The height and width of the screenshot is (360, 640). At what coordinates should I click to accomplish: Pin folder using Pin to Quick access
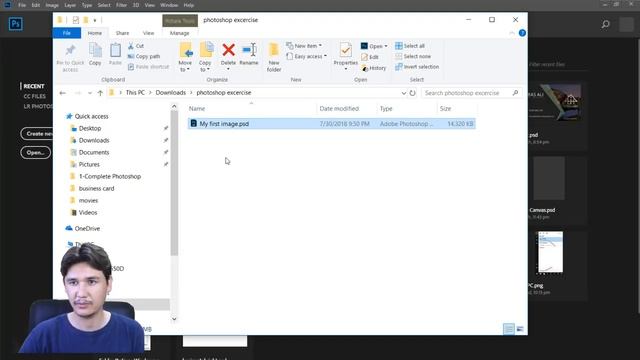(70, 57)
